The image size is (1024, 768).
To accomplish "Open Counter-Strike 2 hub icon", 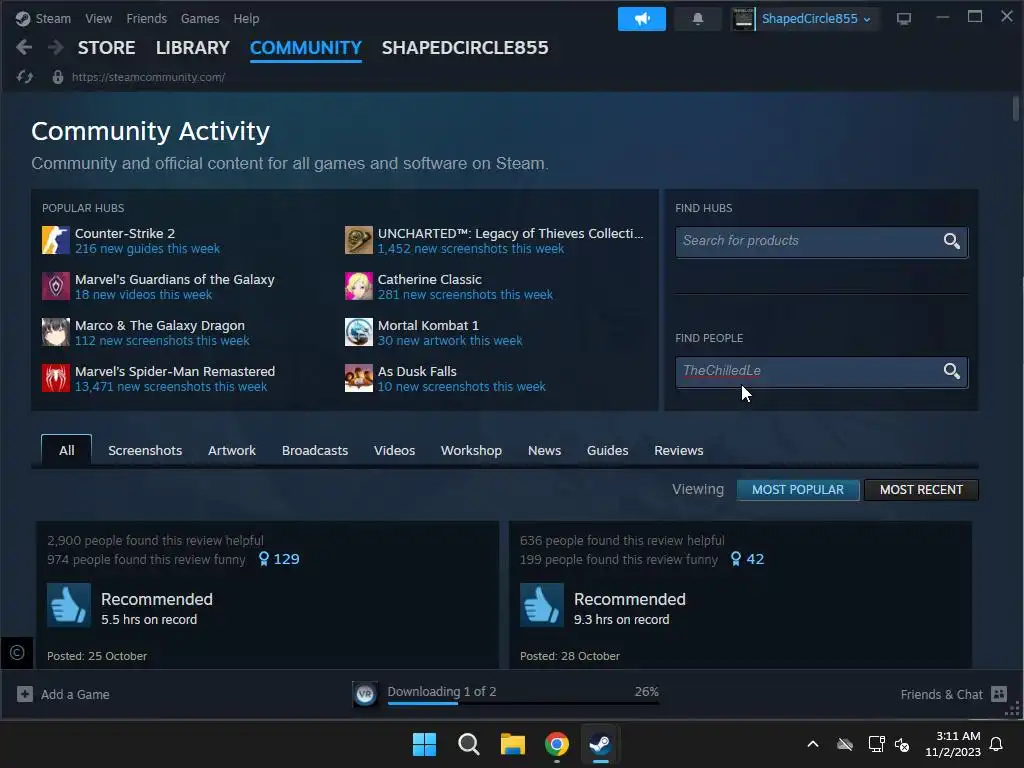I will point(56,240).
